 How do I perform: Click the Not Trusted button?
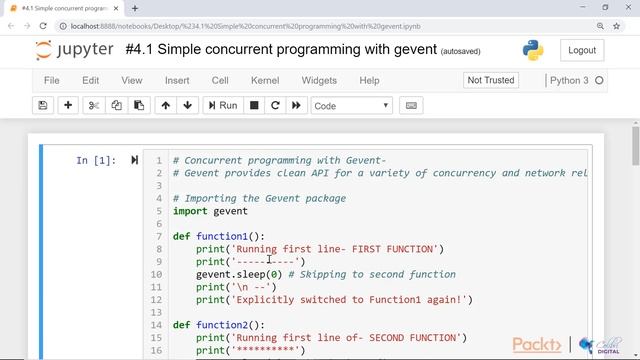(491, 80)
